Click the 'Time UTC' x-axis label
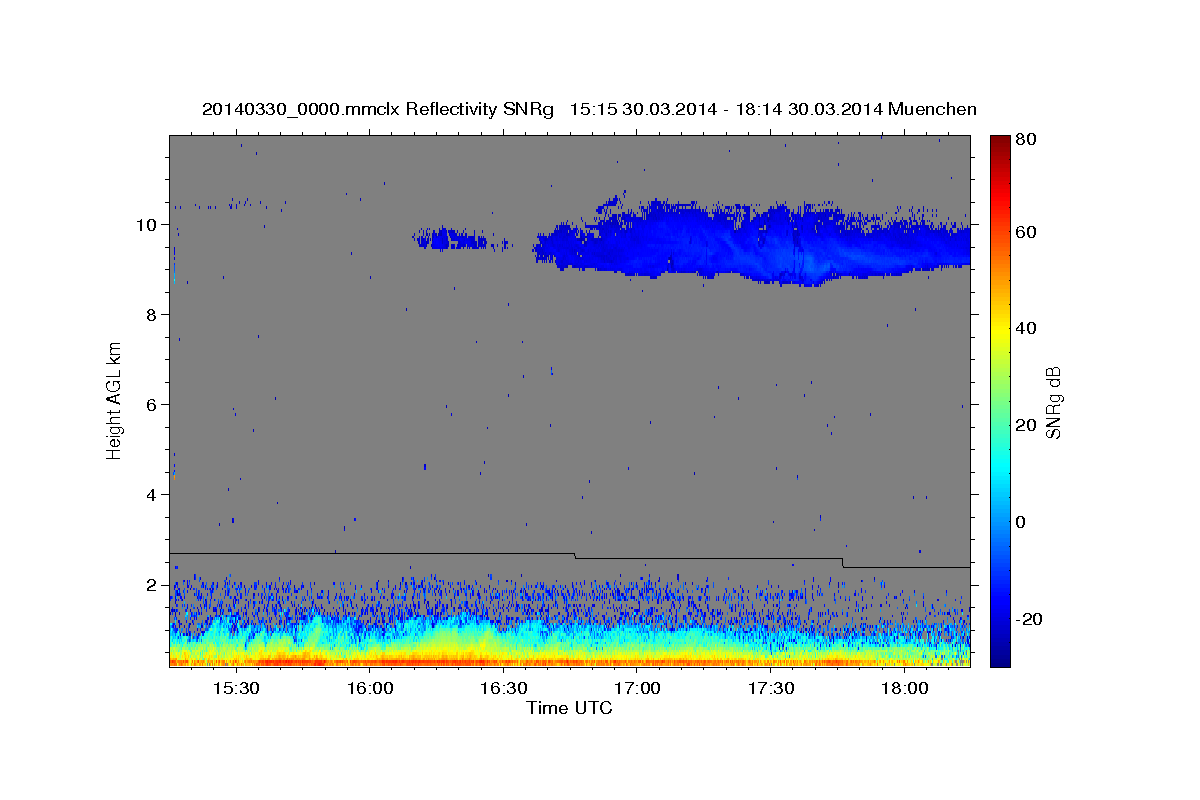 (569, 708)
